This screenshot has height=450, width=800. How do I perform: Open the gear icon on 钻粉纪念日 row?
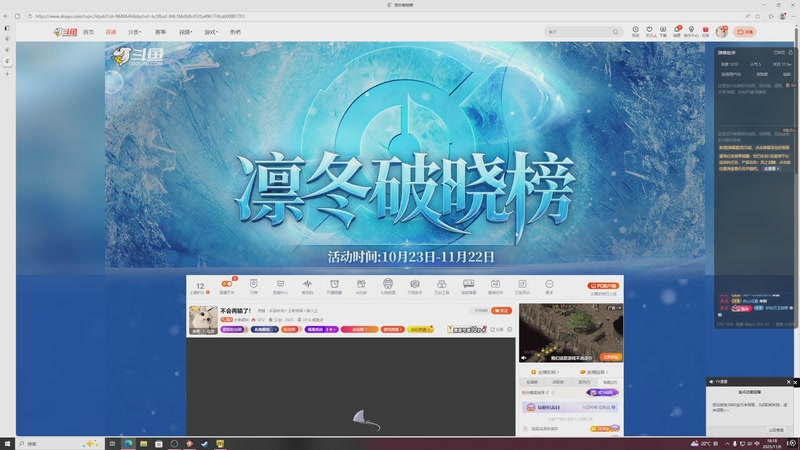614,407
